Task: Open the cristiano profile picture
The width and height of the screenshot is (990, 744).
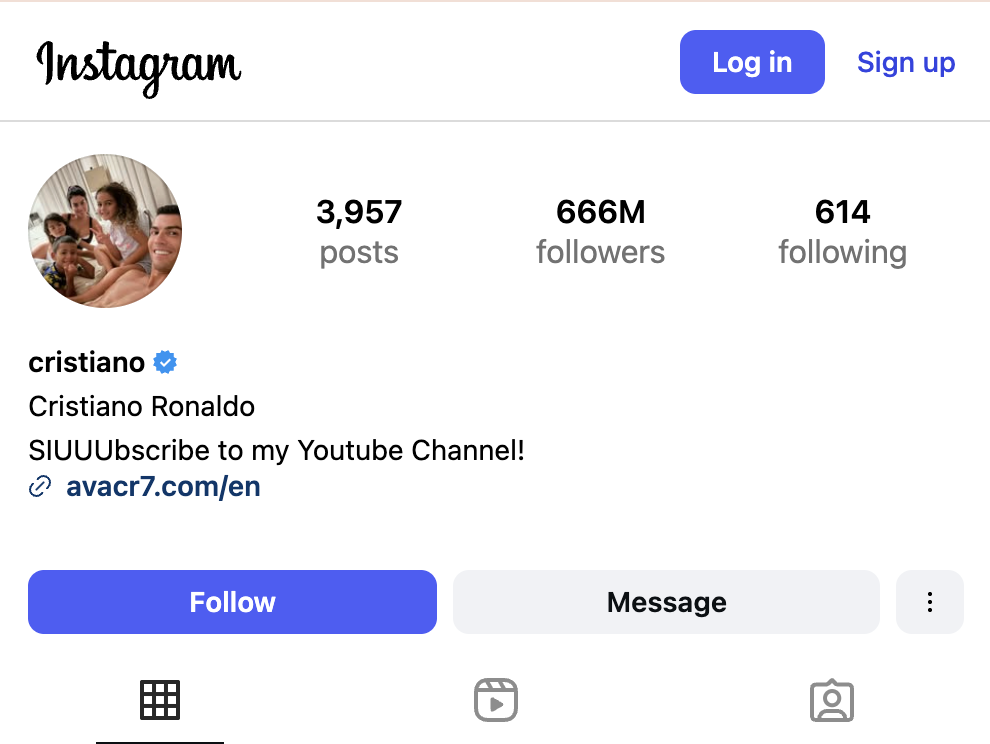Action: click(105, 231)
